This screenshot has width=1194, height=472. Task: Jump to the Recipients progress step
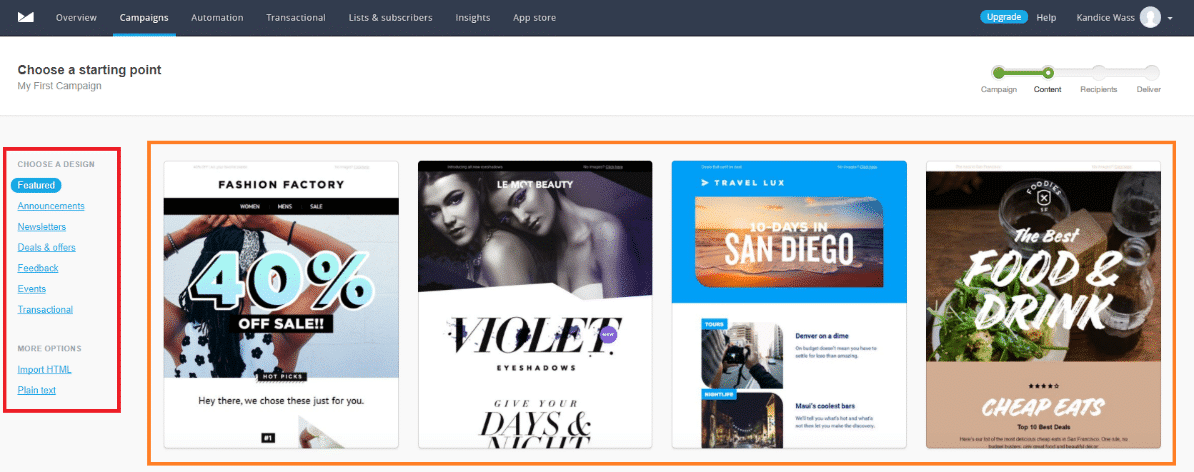tap(1099, 73)
